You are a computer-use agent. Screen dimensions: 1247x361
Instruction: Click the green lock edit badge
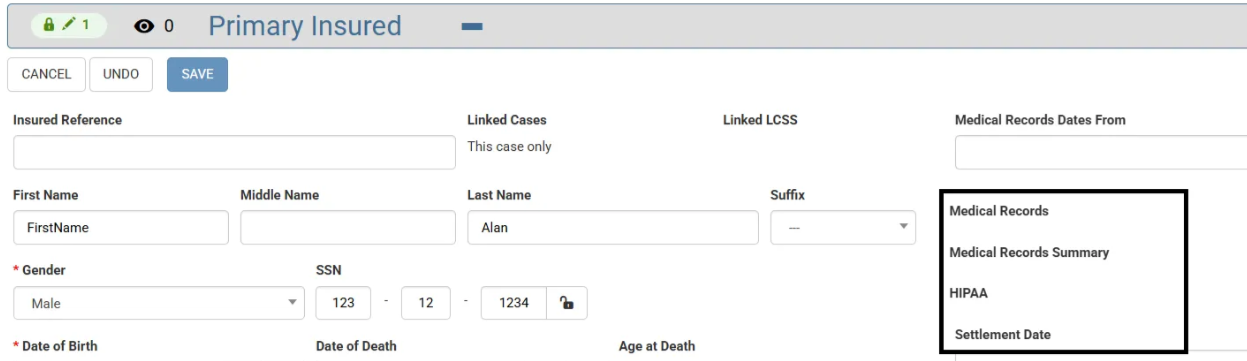(69, 26)
